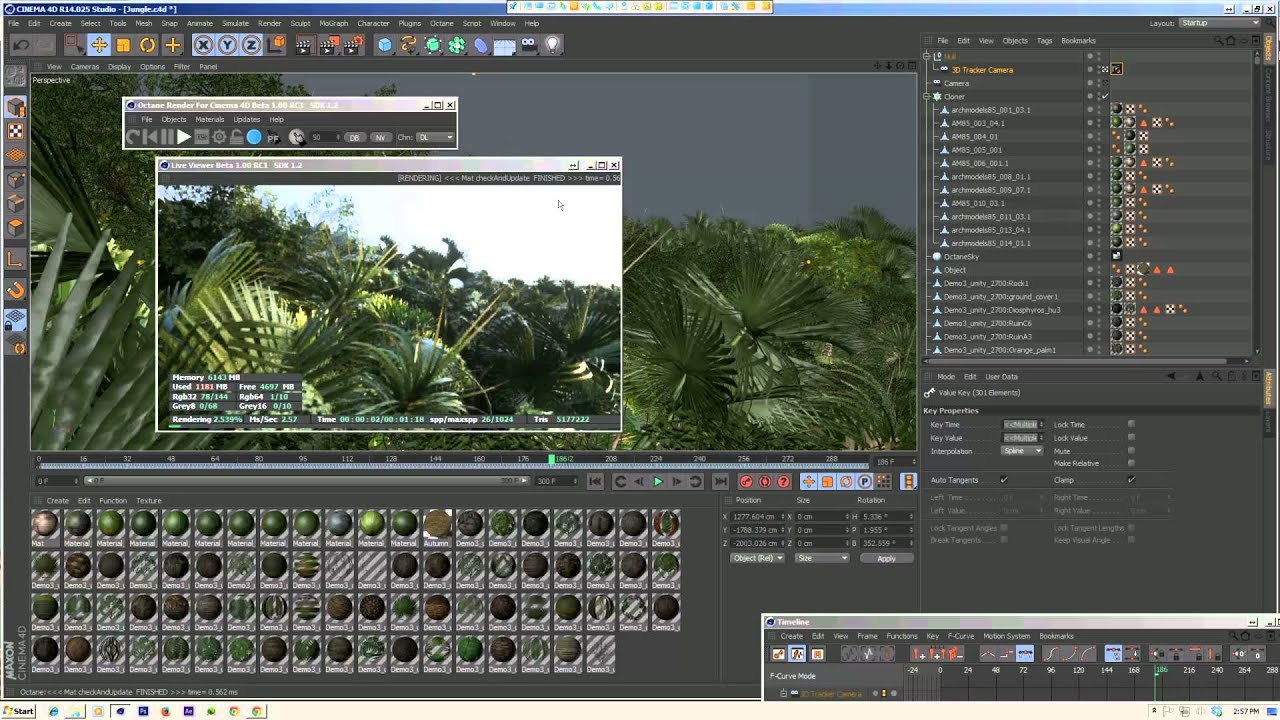Click the NV button in Octane toolbar

click(380, 137)
